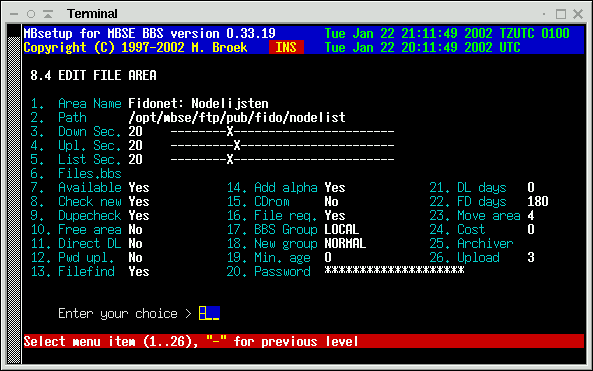Click the 'Enter your choice' input field
This screenshot has height=371, width=593.
coord(209,314)
